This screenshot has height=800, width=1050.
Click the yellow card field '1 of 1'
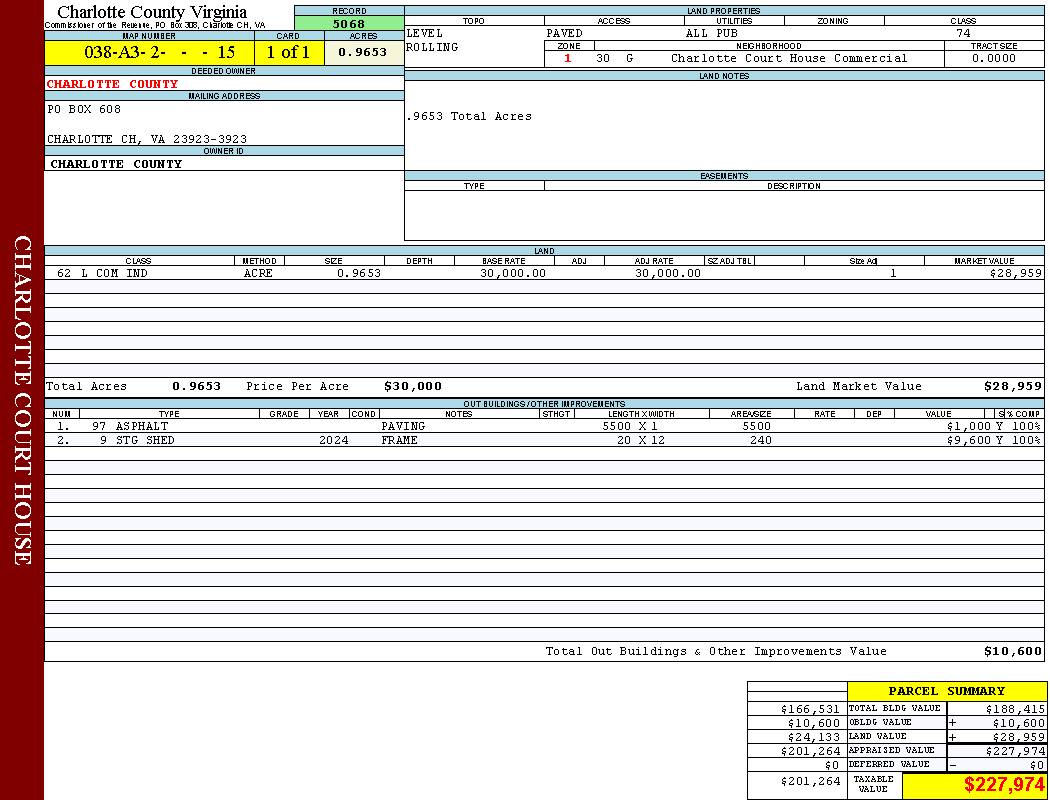288,52
